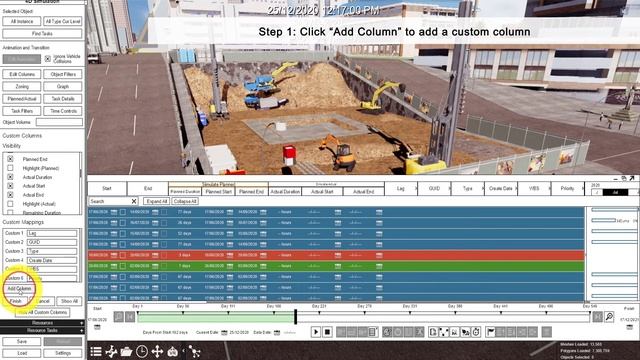This screenshot has width=640, height=360.
Task: Click the Add Column button
Action: coord(19,289)
